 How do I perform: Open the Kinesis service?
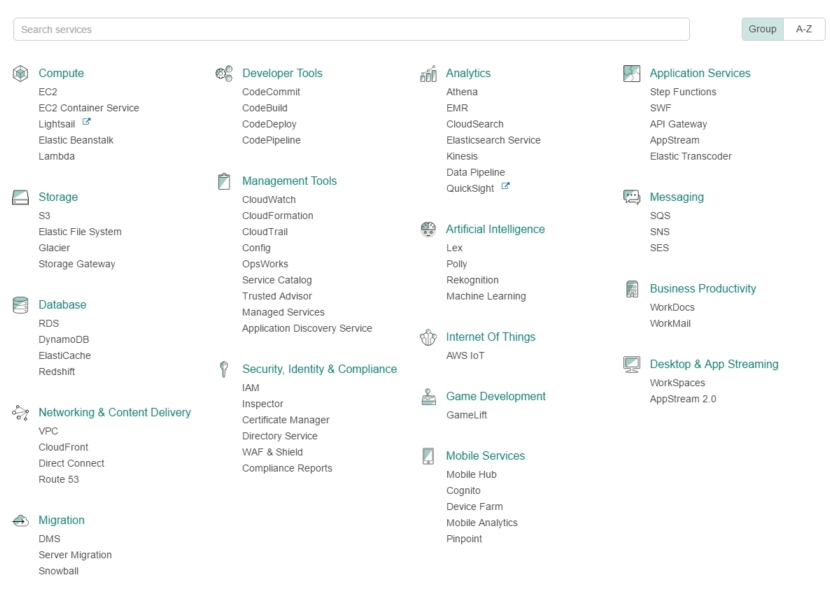(x=462, y=157)
